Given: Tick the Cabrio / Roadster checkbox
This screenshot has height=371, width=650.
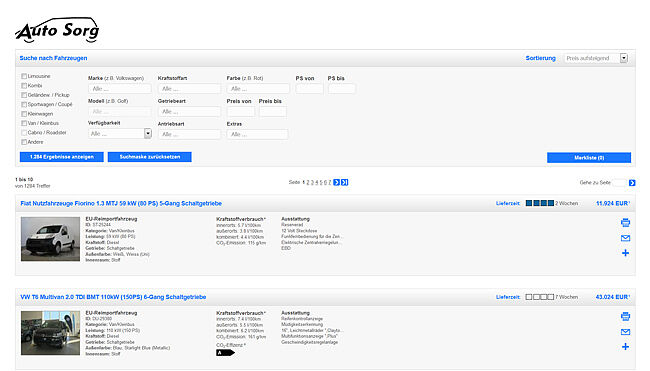Looking at the screenshot, I should coord(24,133).
